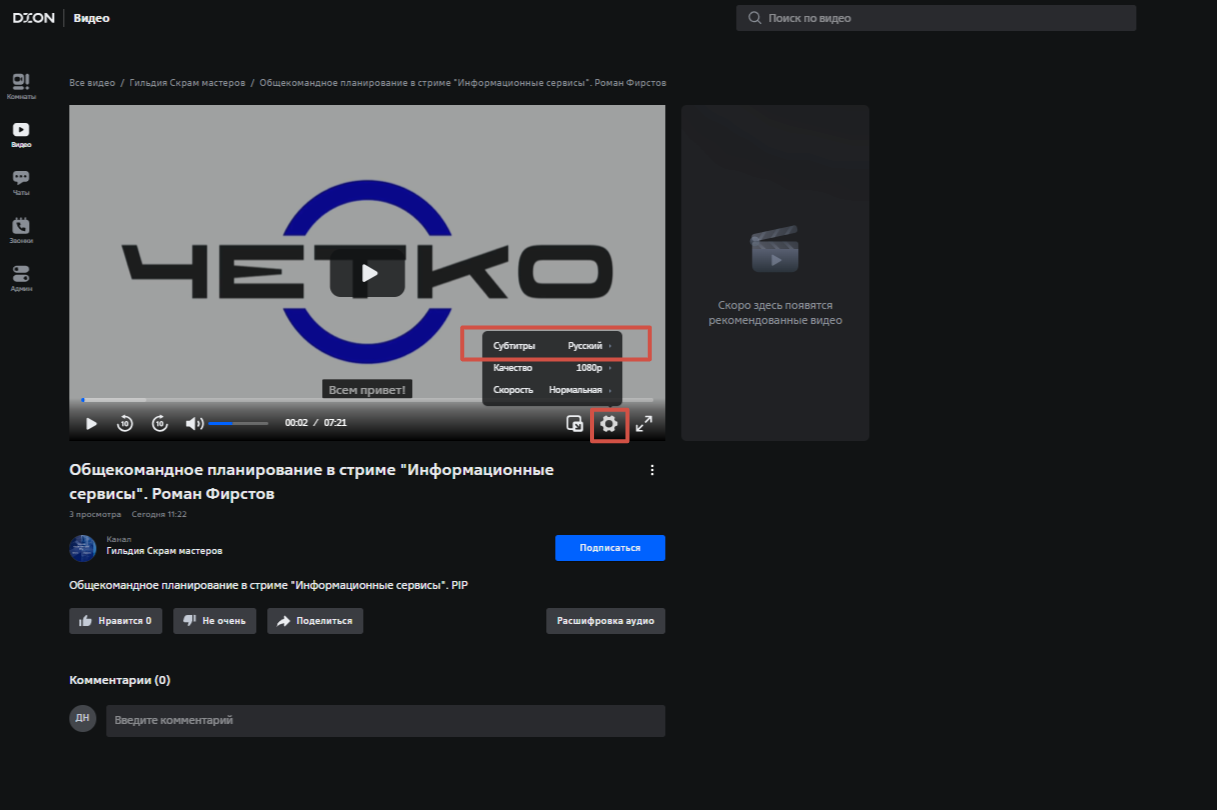1217x810 pixels.
Task: Open the video options three-dot menu
Action: tap(652, 470)
